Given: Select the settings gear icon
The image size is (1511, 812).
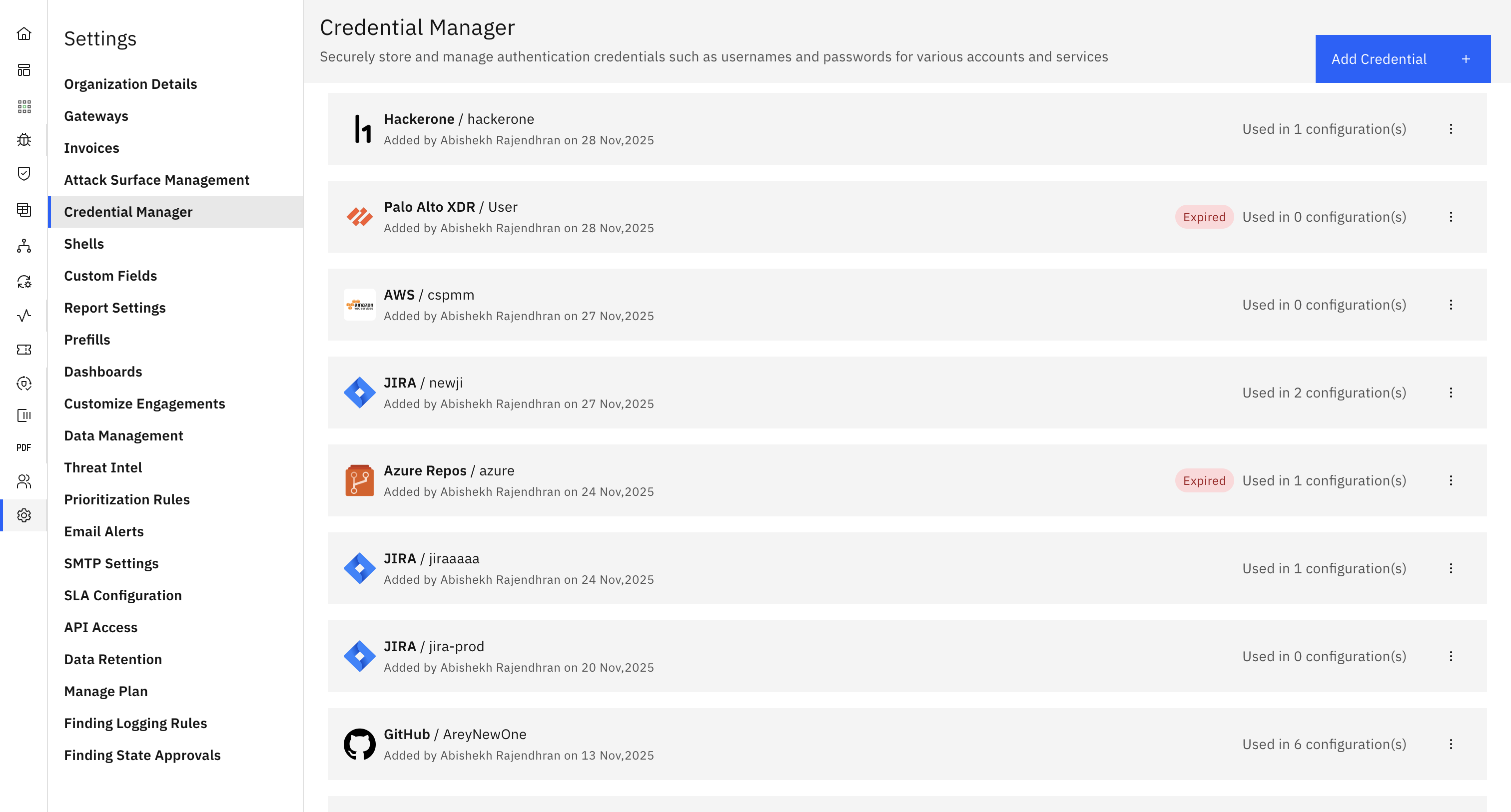Looking at the screenshot, I should pyautogui.click(x=24, y=515).
